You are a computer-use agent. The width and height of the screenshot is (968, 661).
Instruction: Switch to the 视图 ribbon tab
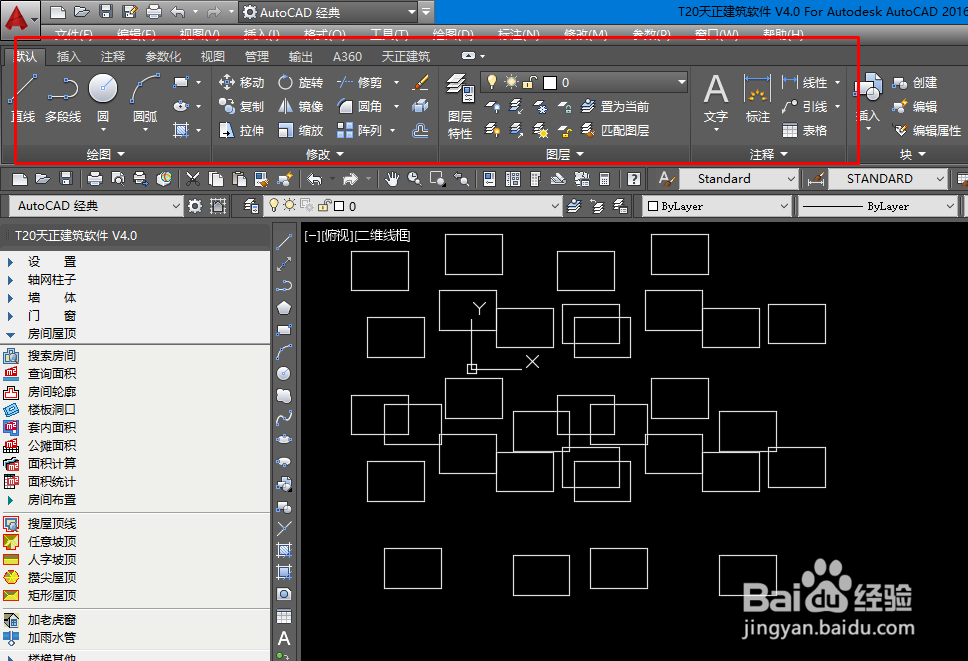213,57
